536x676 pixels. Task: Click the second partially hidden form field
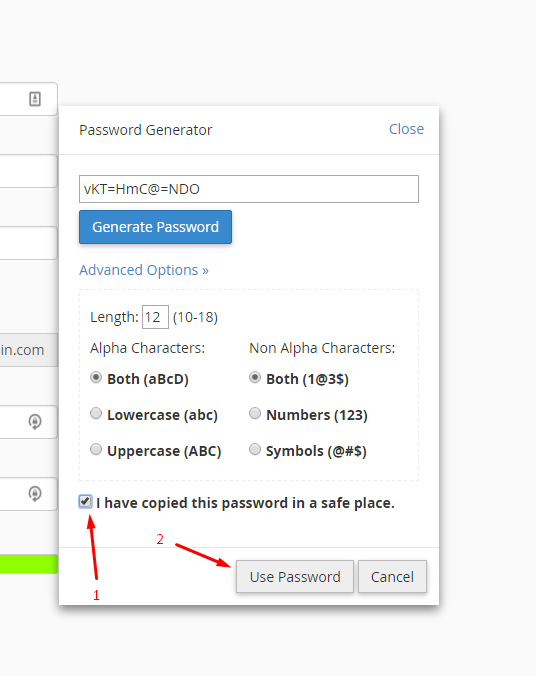28,171
